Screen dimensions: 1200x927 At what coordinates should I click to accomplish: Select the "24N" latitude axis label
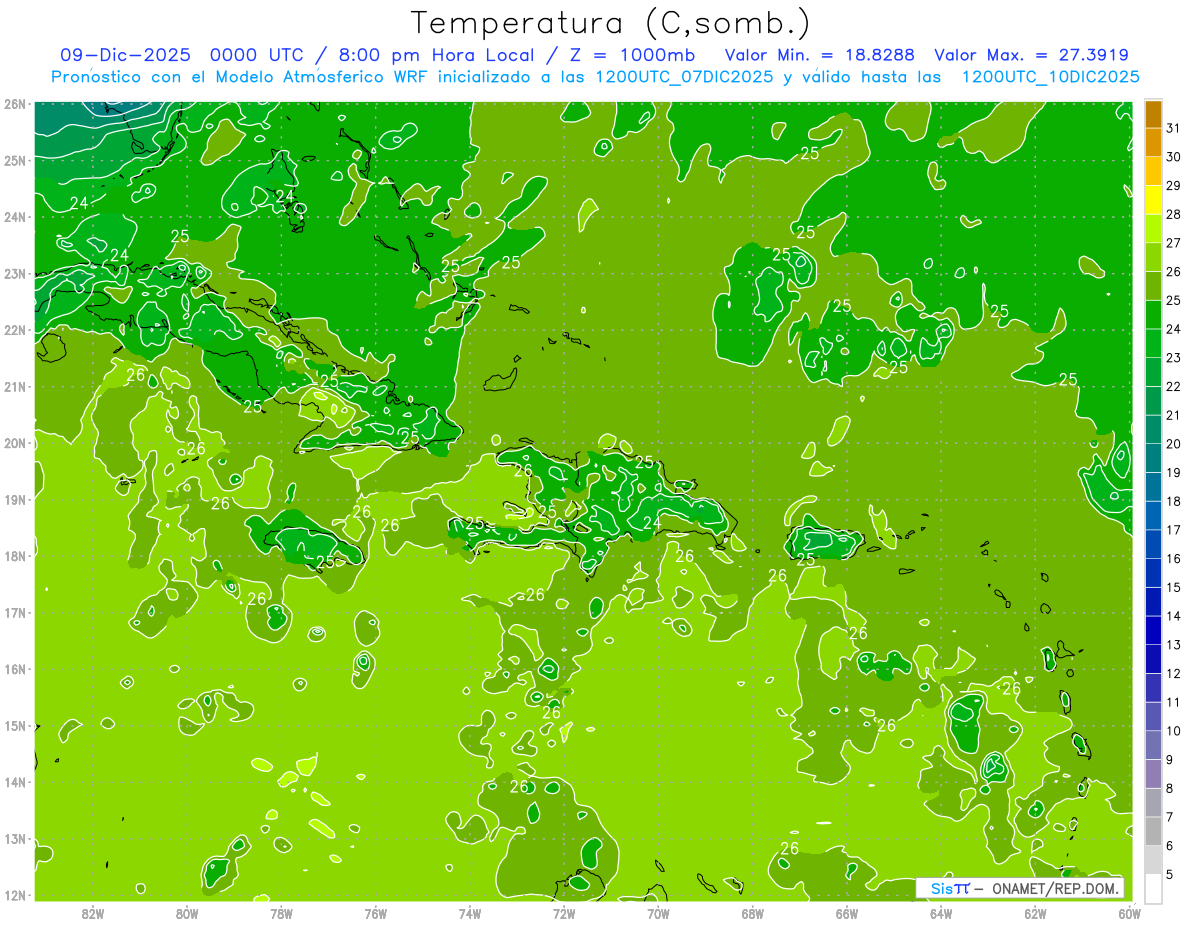tap(14, 217)
